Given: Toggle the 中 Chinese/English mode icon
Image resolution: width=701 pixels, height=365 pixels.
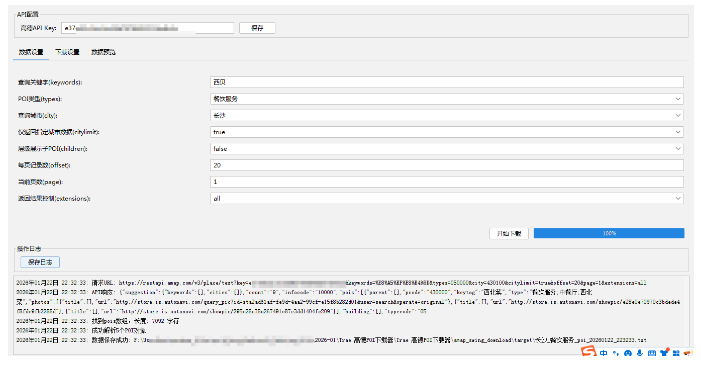Looking at the screenshot, I should [604, 353].
